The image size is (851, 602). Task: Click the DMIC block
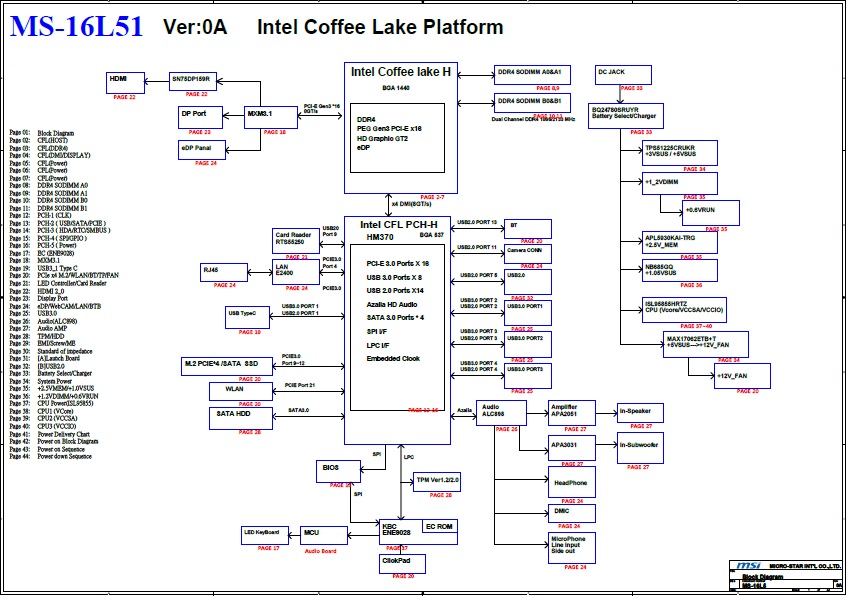[x=571, y=514]
